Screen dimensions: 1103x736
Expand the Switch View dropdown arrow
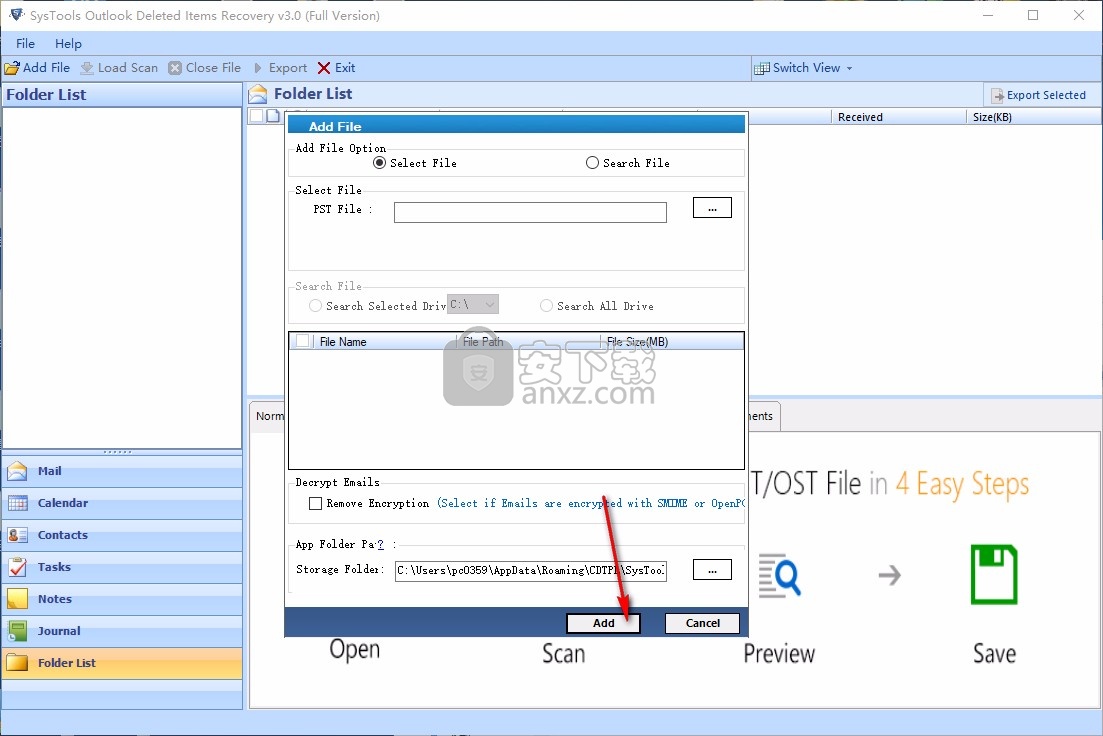pos(849,69)
